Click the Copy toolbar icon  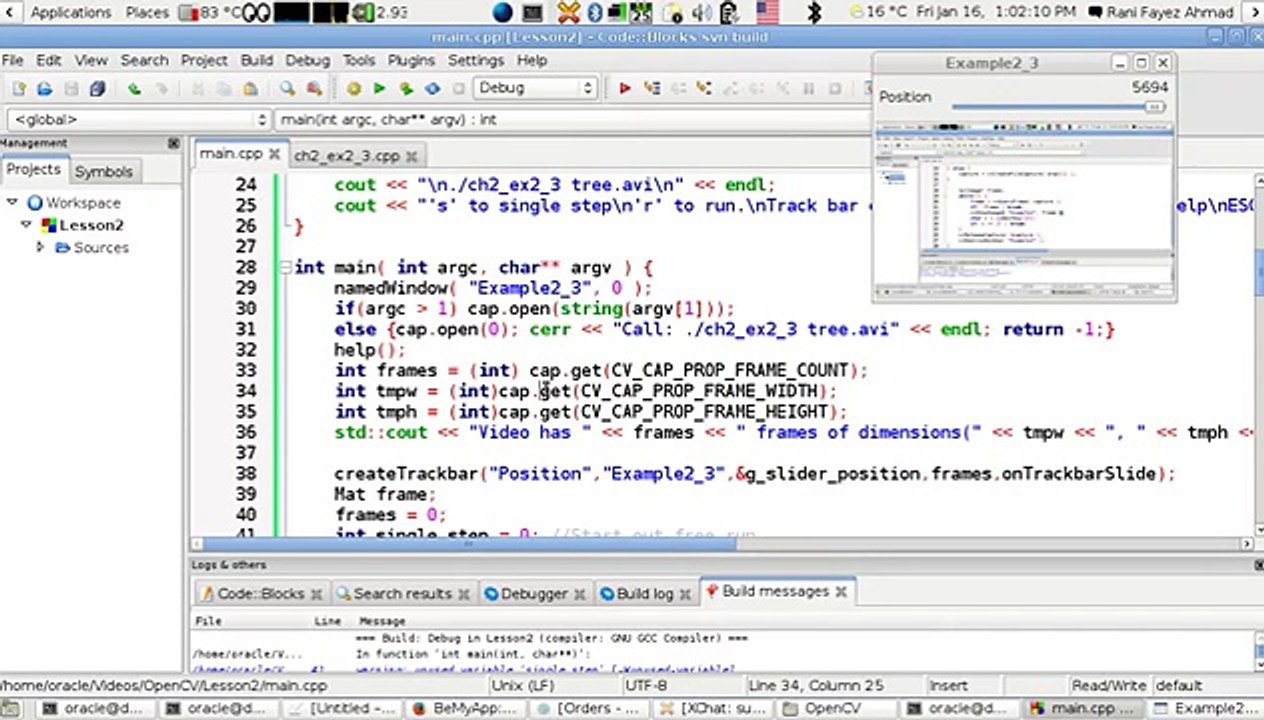point(224,88)
